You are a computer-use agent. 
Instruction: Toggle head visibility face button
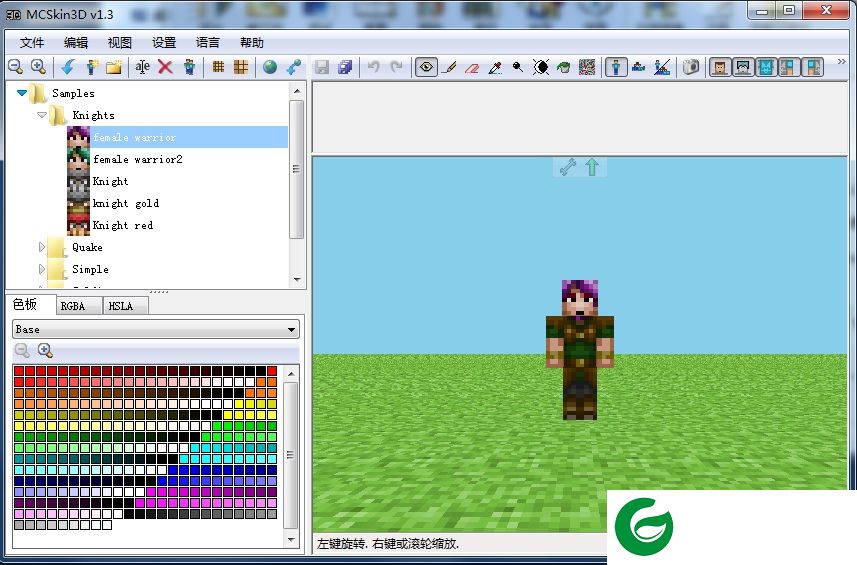click(720, 67)
